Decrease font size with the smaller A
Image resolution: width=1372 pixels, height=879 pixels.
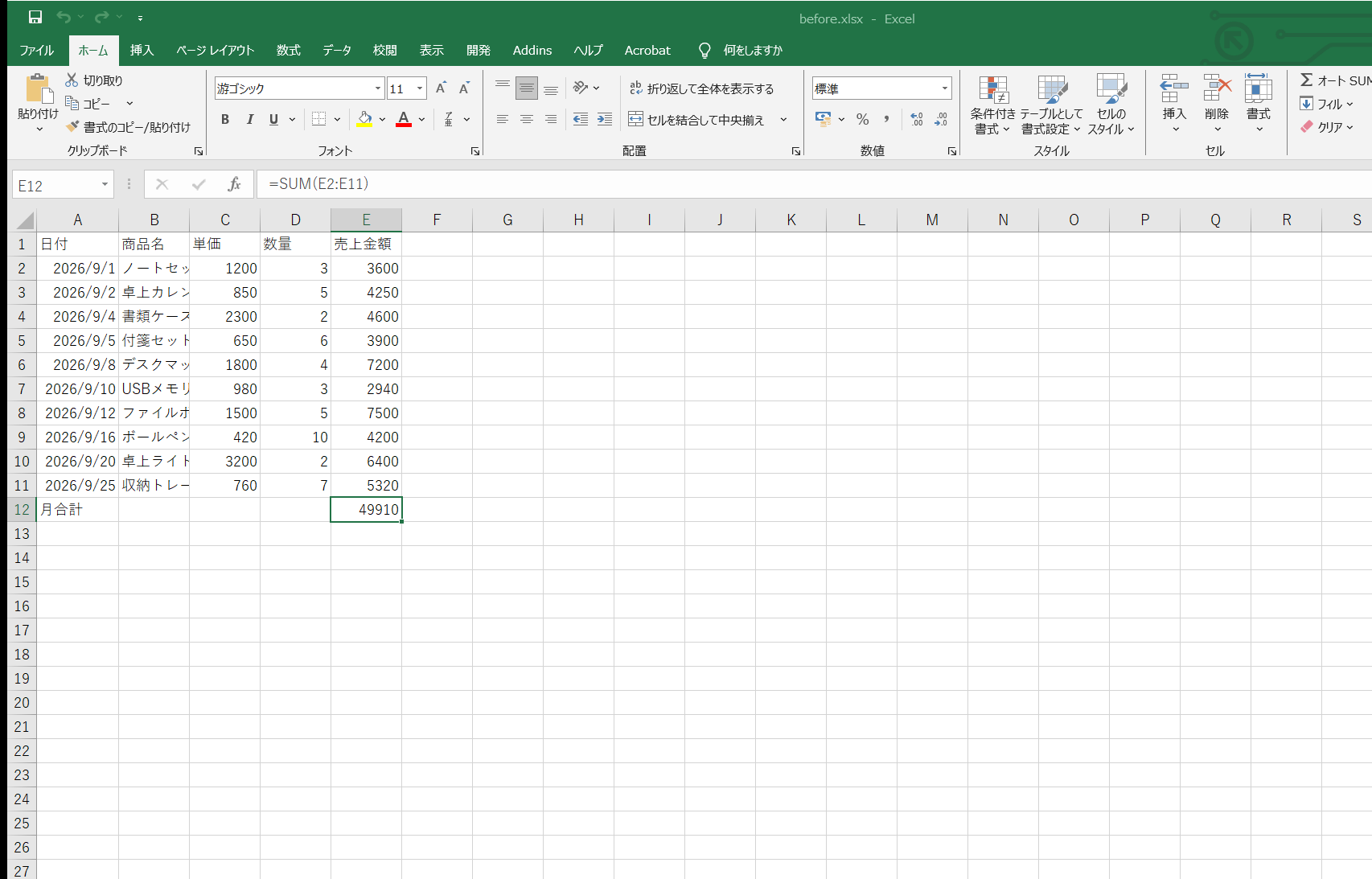click(x=464, y=88)
